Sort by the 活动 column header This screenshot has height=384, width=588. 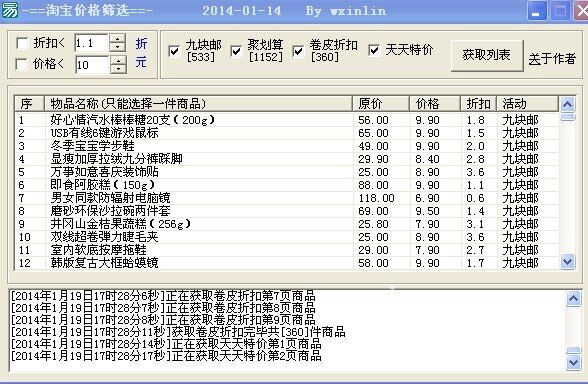[x=527, y=104]
